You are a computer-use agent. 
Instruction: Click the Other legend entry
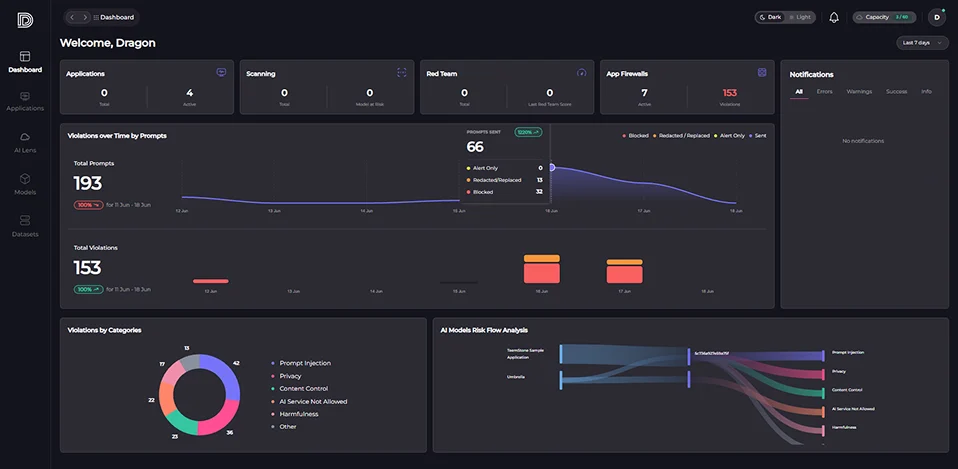(283, 427)
